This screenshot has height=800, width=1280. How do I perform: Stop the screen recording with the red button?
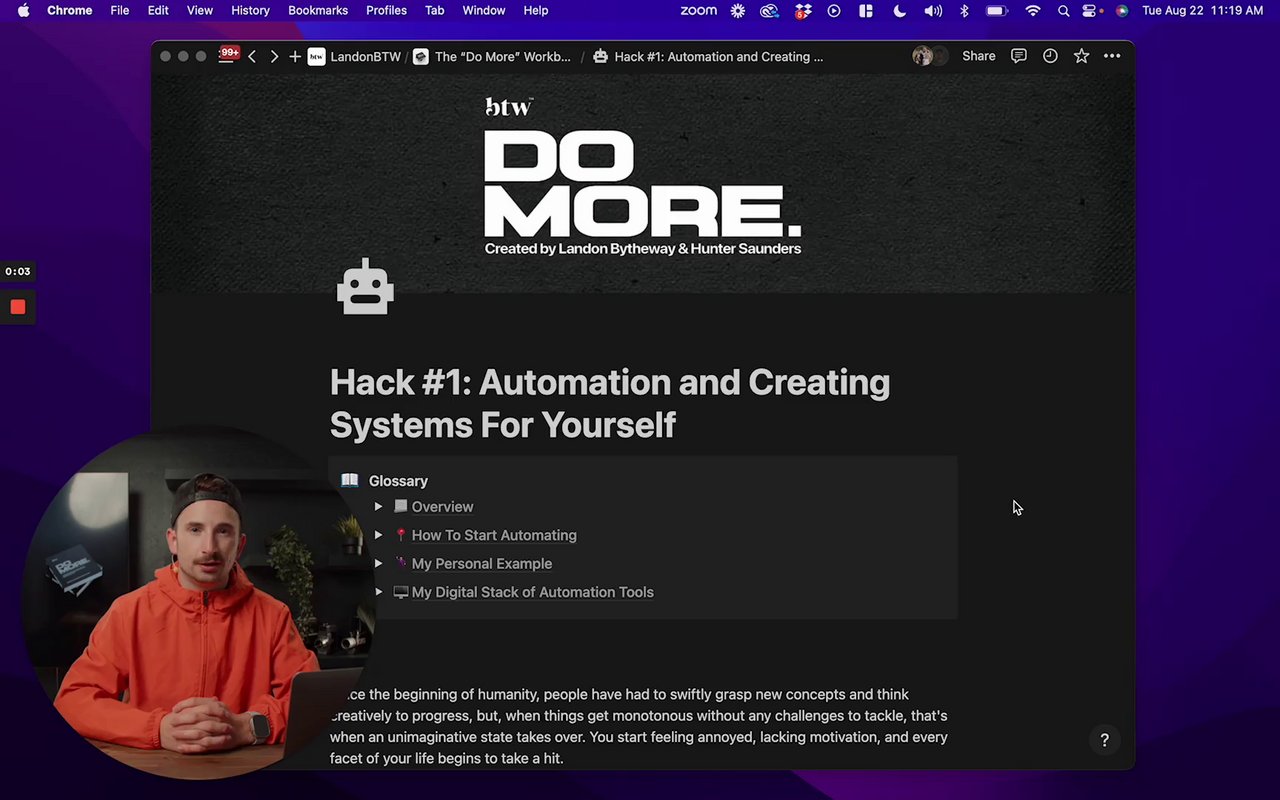pos(18,307)
